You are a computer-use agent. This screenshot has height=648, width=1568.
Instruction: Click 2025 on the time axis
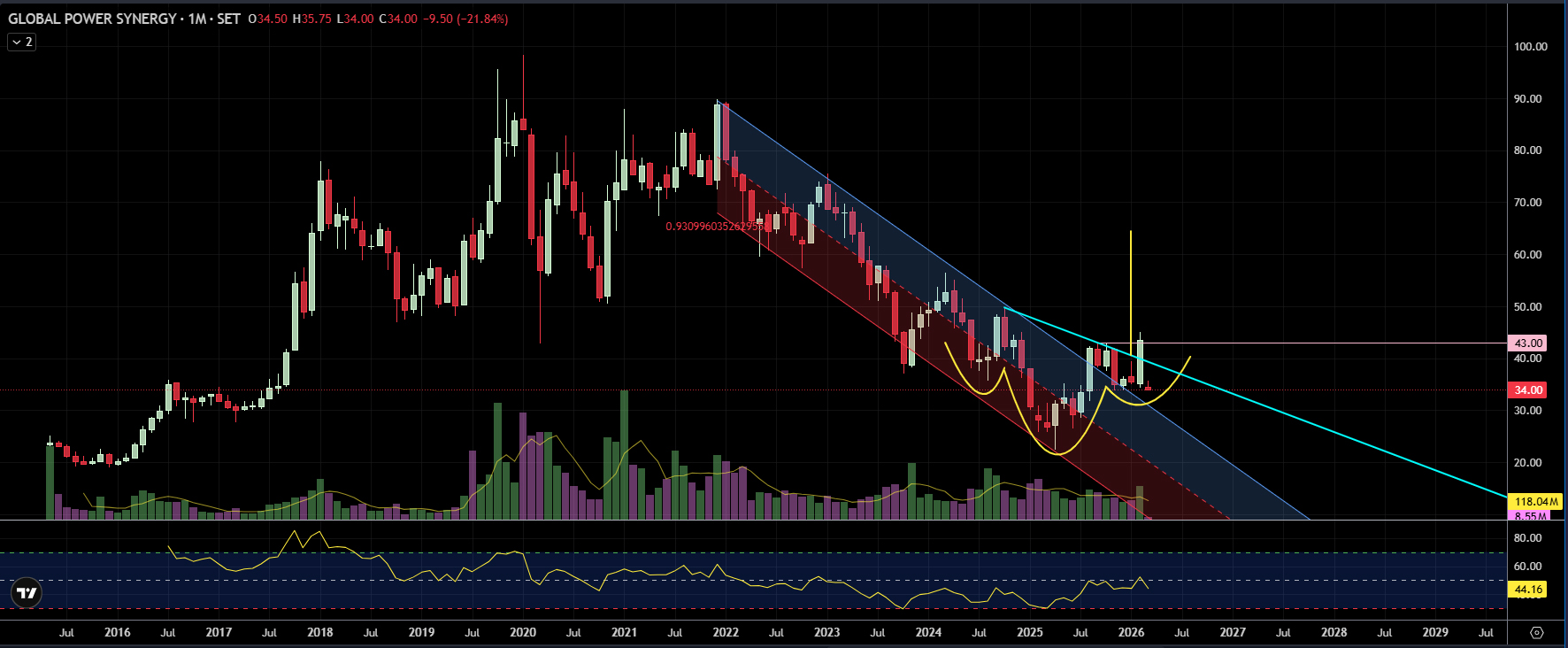[x=1030, y=632]
